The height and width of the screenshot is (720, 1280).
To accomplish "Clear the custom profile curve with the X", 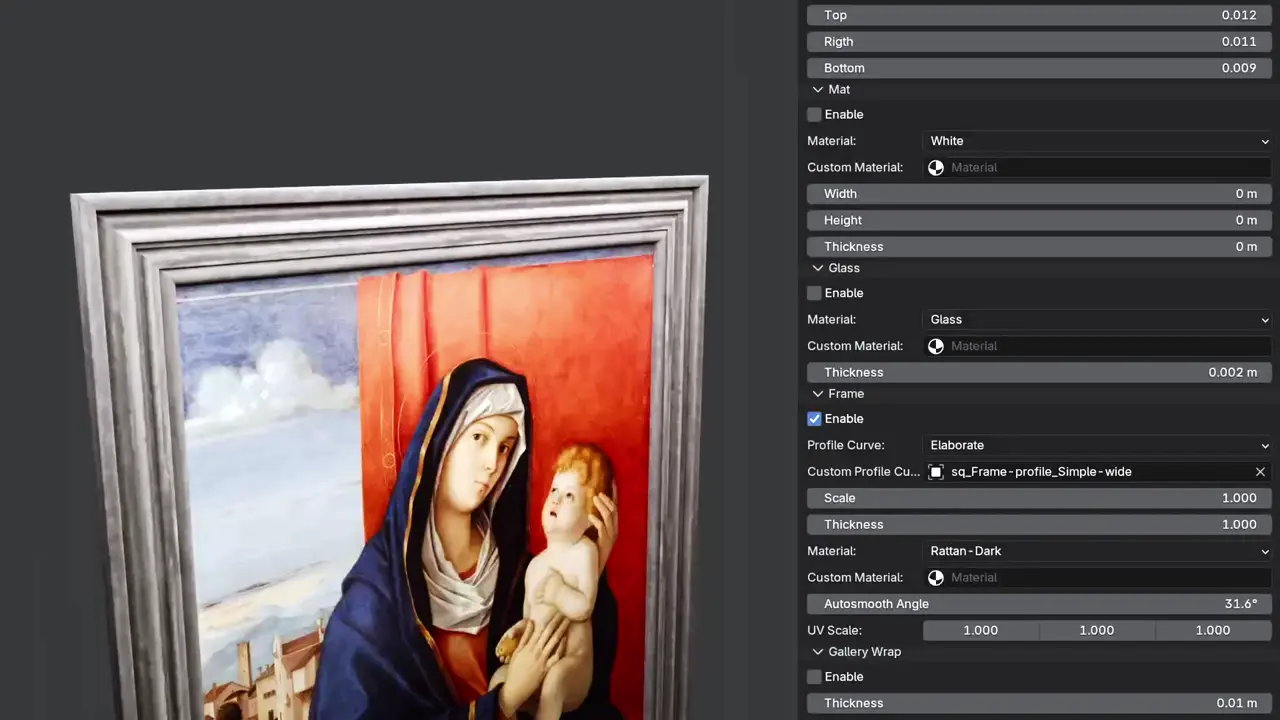I will (x=1260, y=472).
